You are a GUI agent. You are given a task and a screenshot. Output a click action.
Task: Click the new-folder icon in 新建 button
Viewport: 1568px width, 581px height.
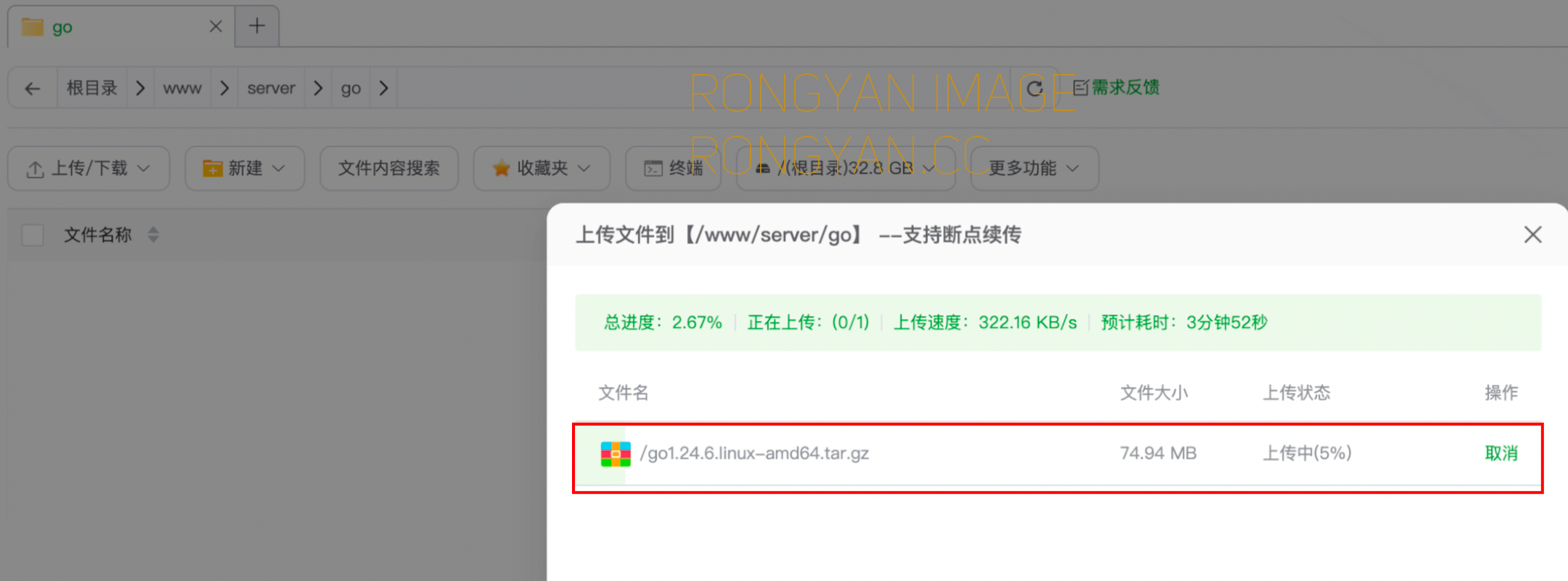[x=213, y=168]
